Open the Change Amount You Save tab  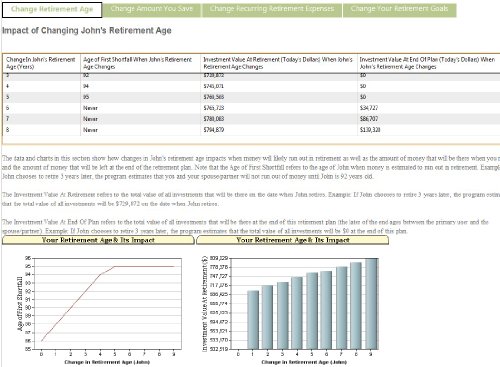click(x=152, y=10)
